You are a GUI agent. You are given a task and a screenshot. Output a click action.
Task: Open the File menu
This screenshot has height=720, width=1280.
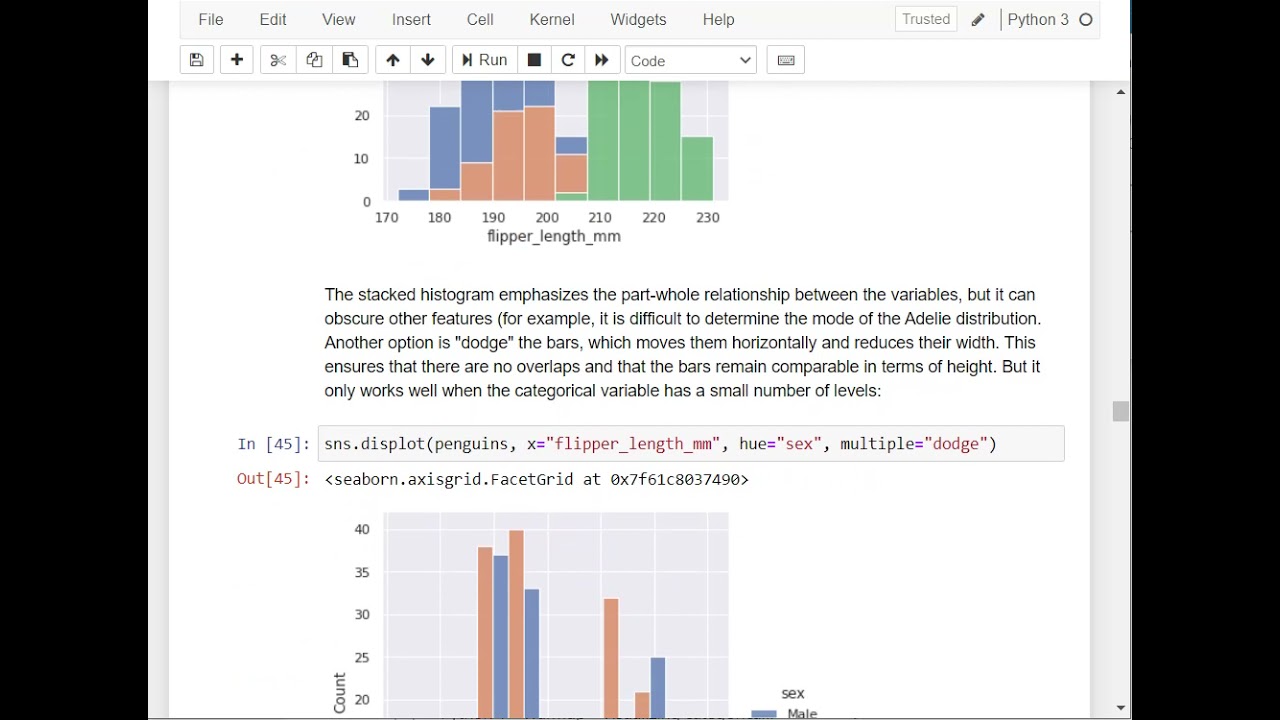point(211,19)
